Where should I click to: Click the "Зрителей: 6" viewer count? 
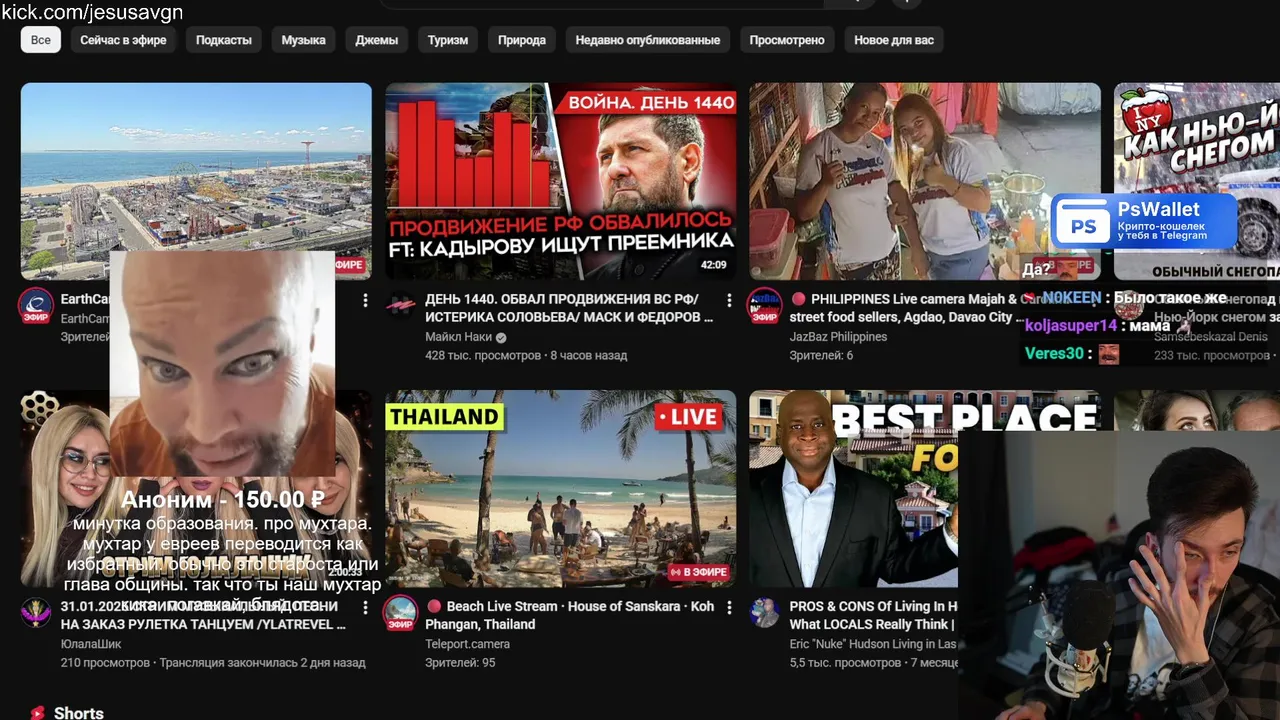[821, 355]
